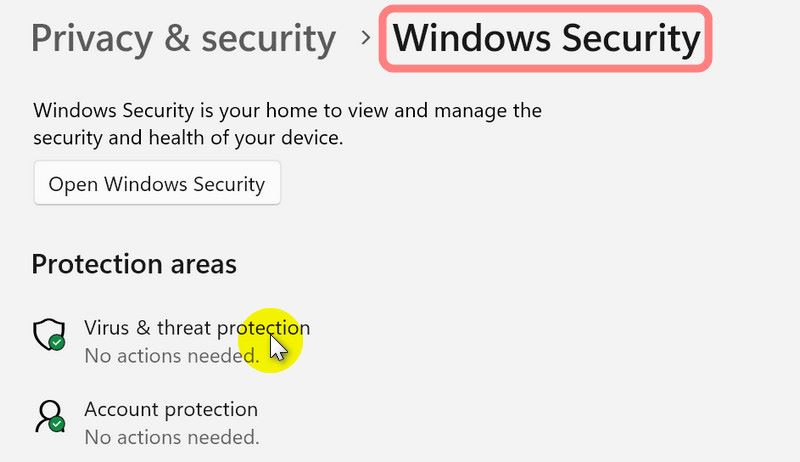Open the Account protection label

pyautogui.click(x=170, y=409)
